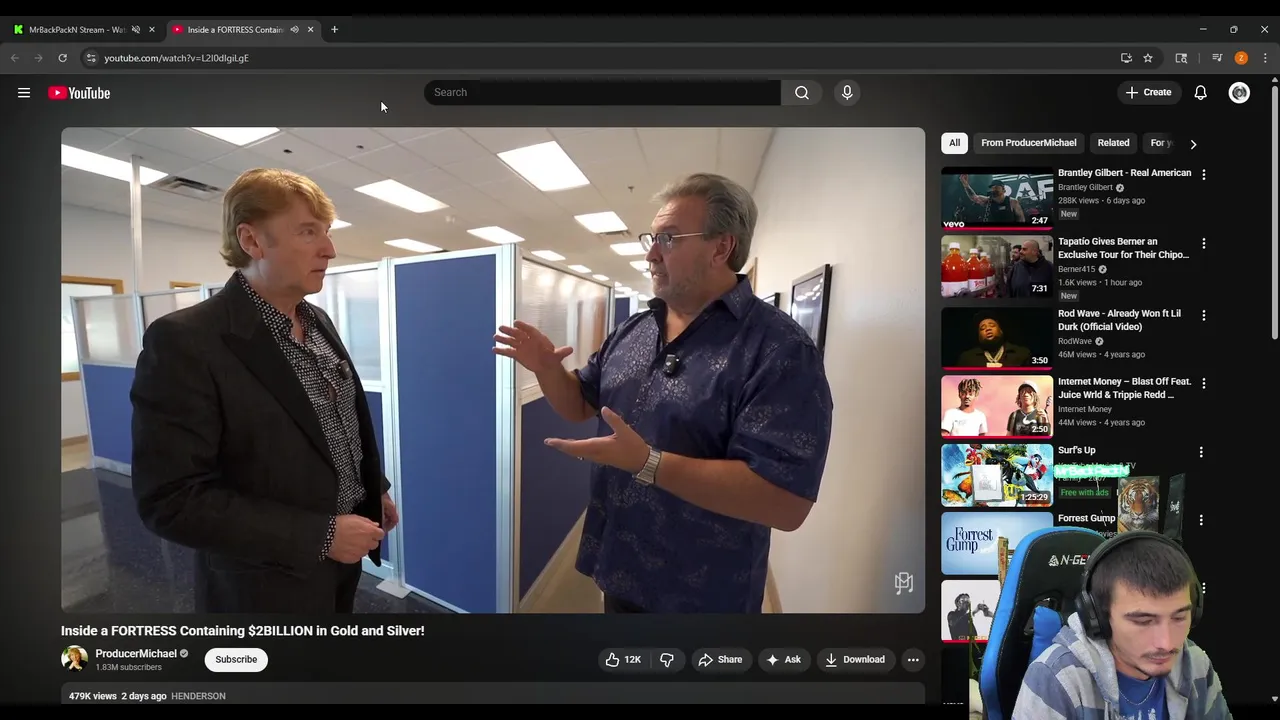The height and width of the screenshot is (720, 1280).
Task: Focus the YouTube search input field
Action: click(602, 93)
